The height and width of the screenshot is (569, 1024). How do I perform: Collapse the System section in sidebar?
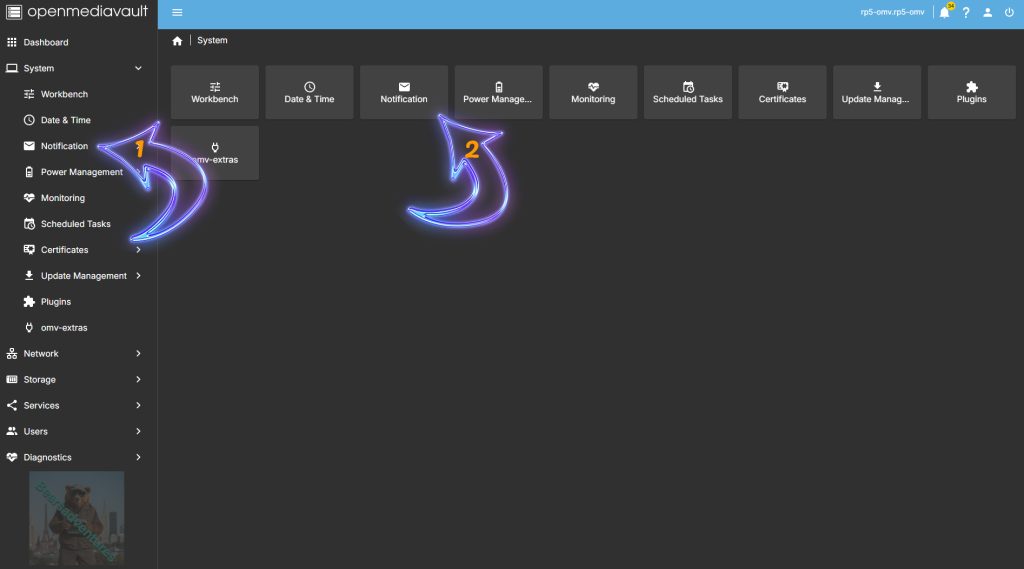(138, 68)
